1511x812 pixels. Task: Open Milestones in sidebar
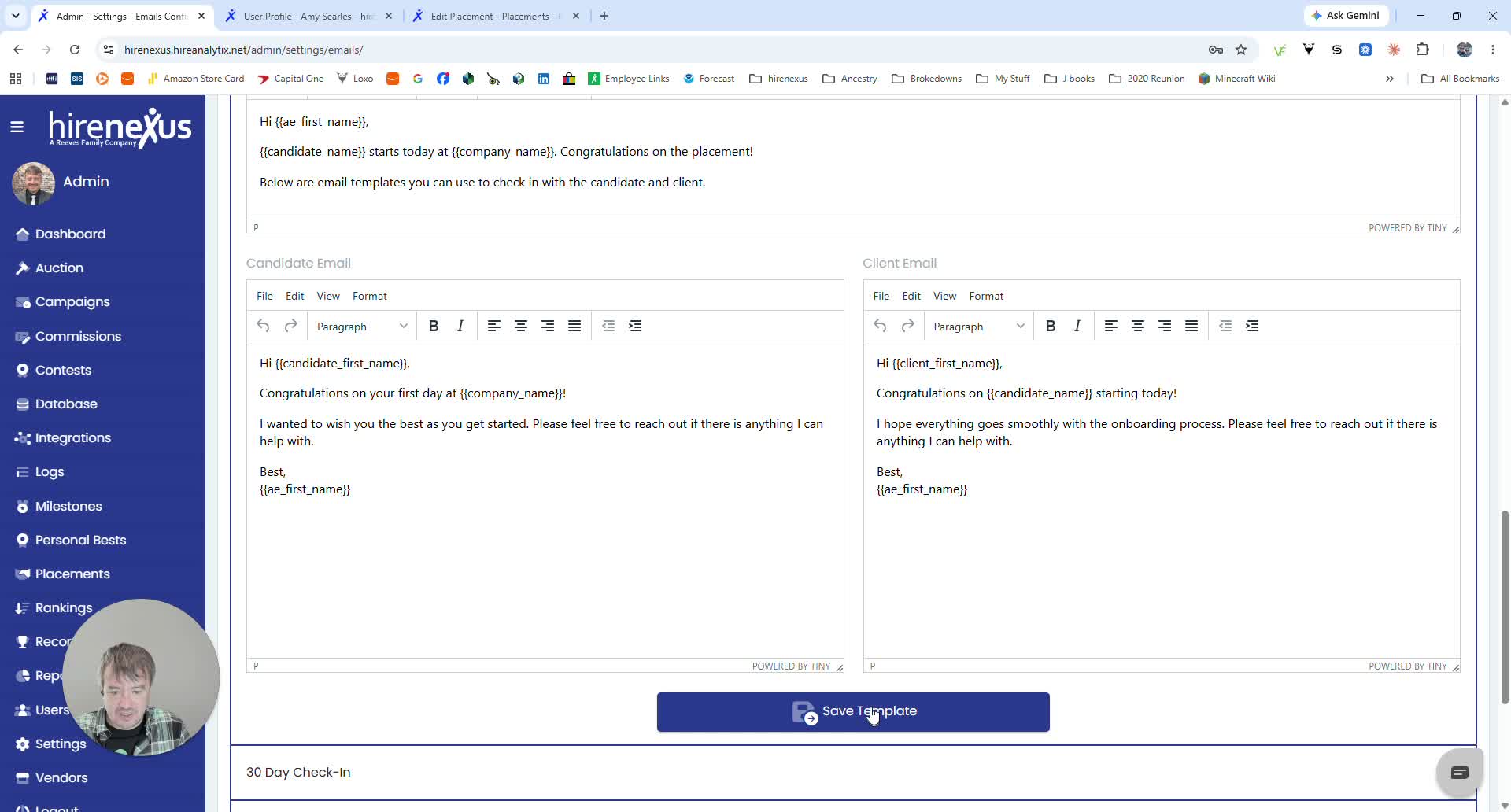point(68,506)
